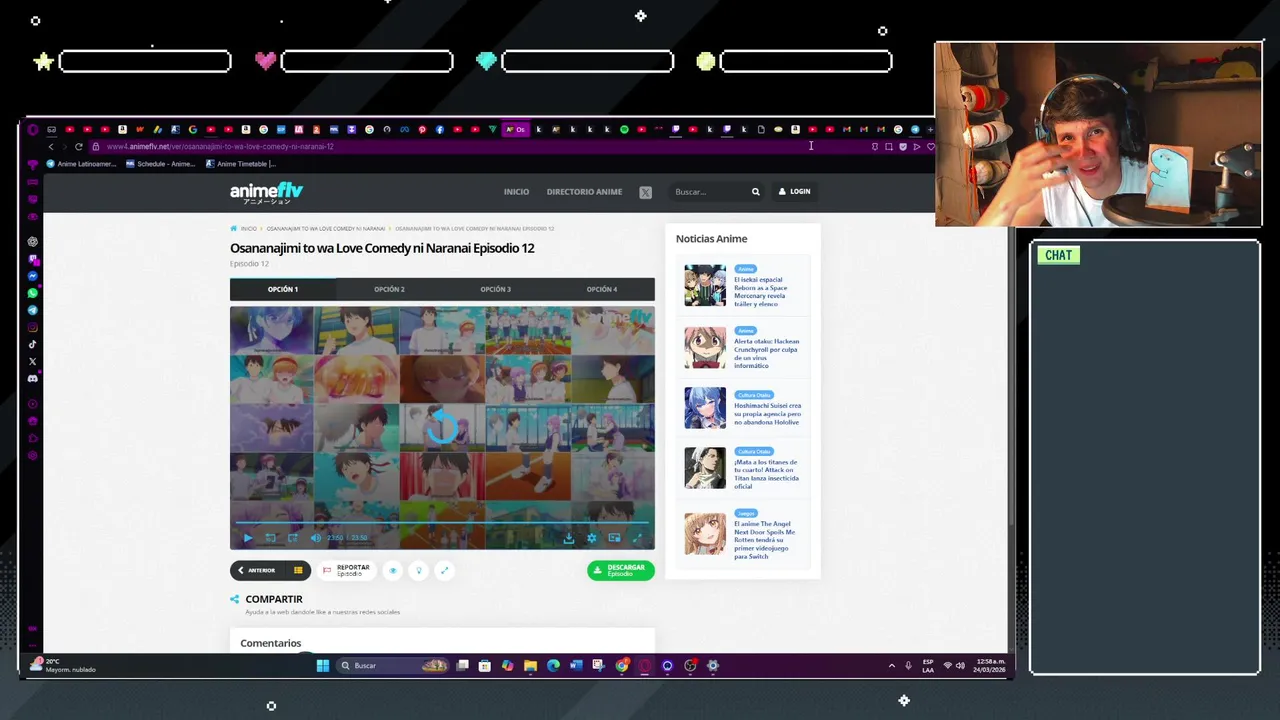
Task: Mute the video player volume
Action: [316, 538]
